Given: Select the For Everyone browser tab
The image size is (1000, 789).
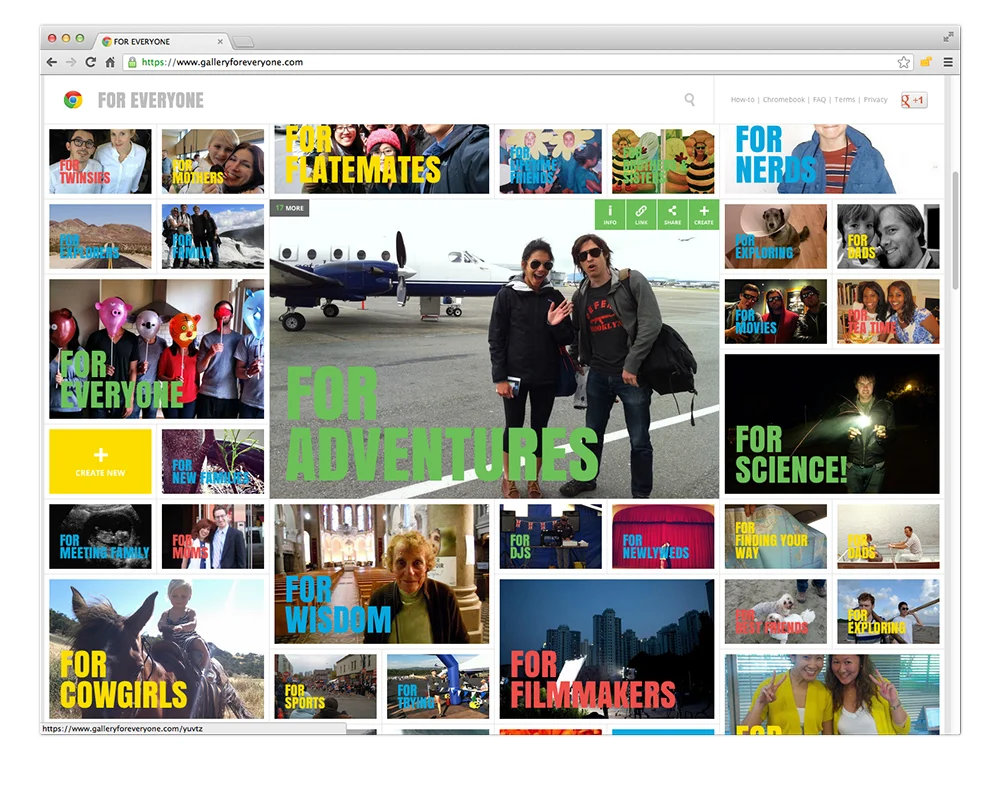Looking at the screenshot, I should point(163,41).
